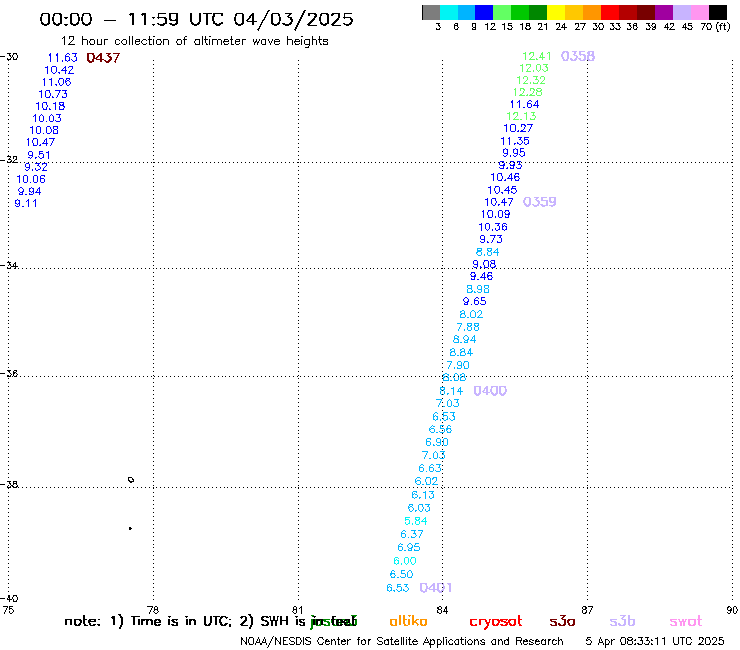Screen dimensions: 740x650
Task: Click the cyan swatch in the legend
Action: click(449, 12)
